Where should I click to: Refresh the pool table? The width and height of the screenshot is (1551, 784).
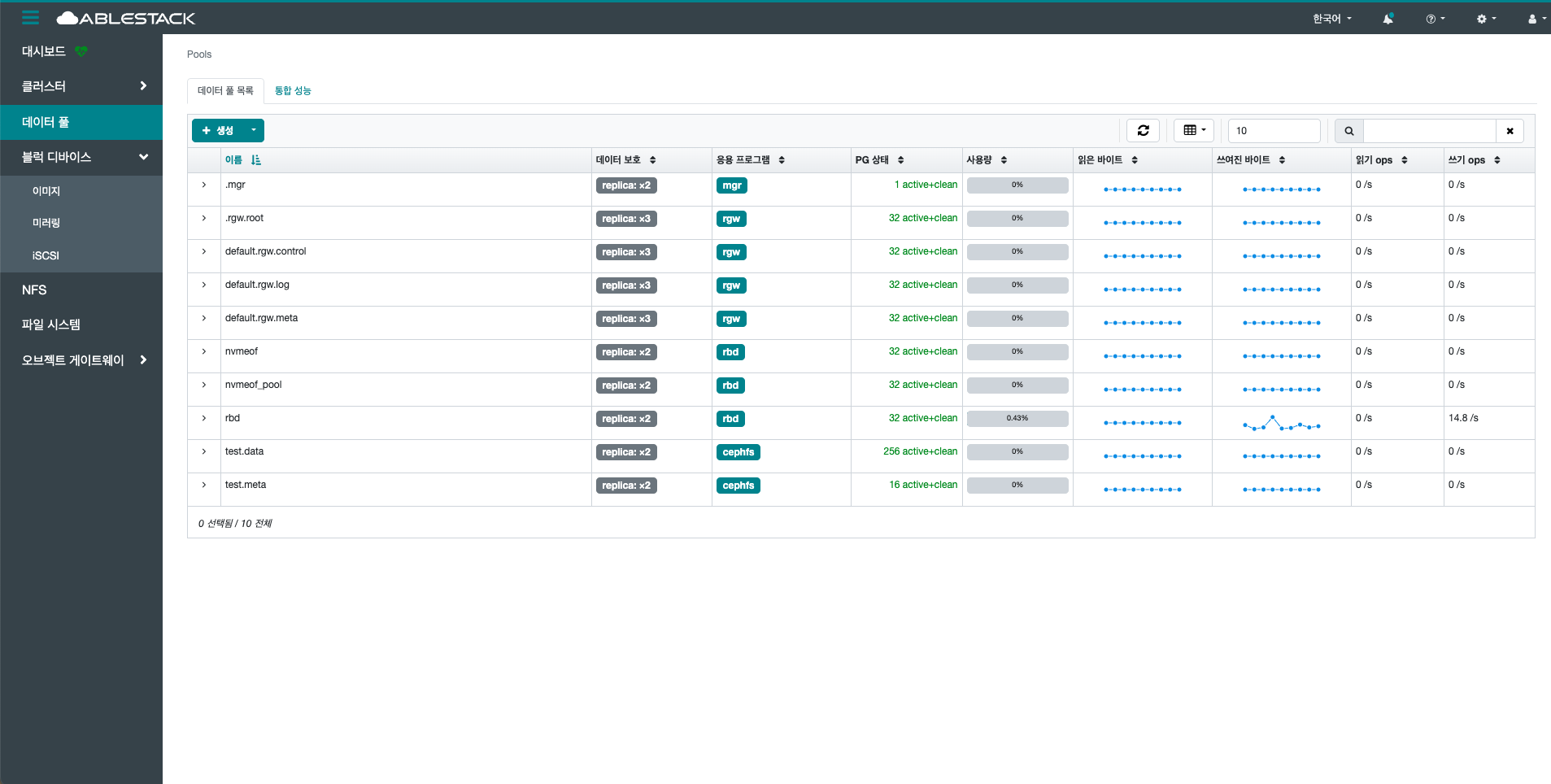pyautogui.click(x=1143, y=130)
